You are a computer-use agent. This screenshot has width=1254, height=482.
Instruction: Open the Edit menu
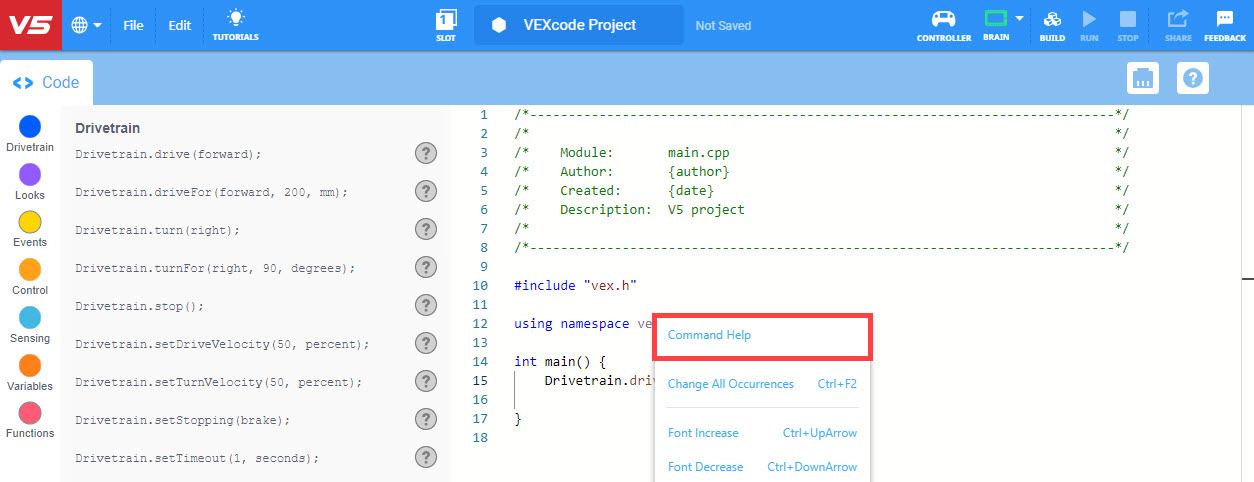179,25
